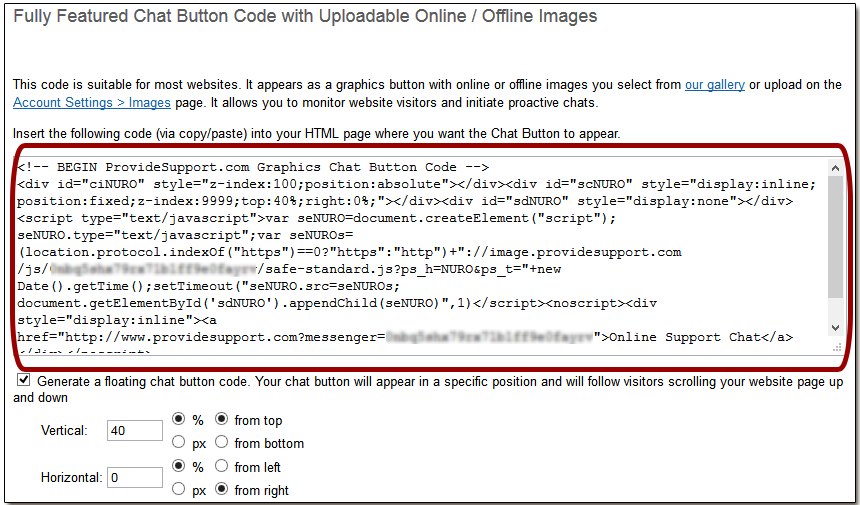Click the Vertical value field
This screenshot has height=505, width=860.
(x=135, y=430)
